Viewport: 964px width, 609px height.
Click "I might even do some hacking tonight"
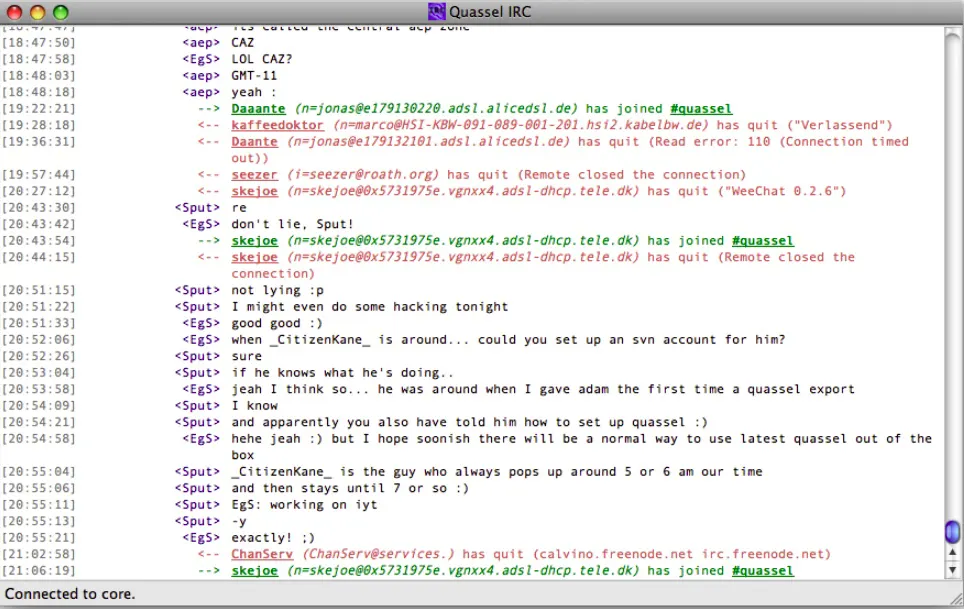pos(369,307)
